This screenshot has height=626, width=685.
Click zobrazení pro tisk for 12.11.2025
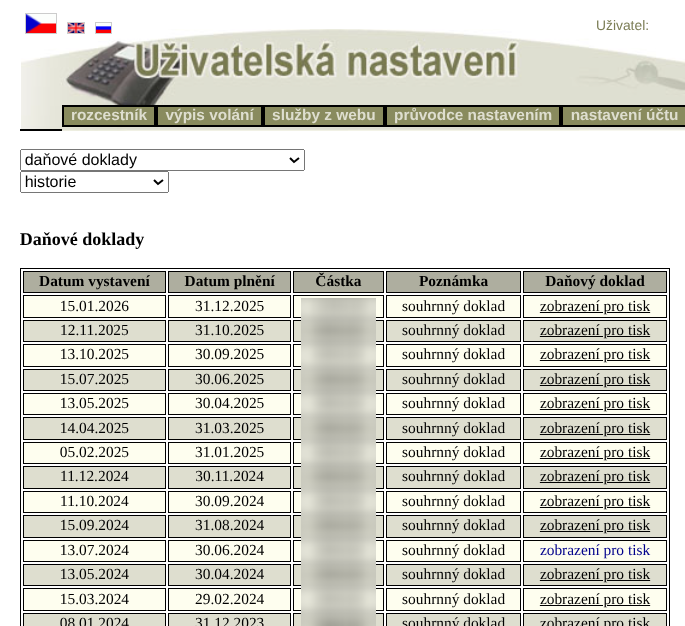(594, 330)
